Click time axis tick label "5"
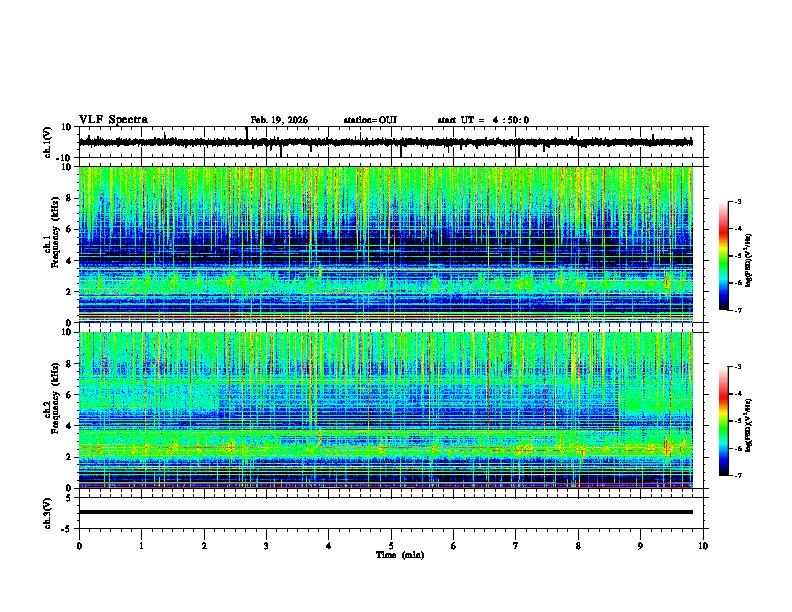792x612 pixels. tap(391, 546)
